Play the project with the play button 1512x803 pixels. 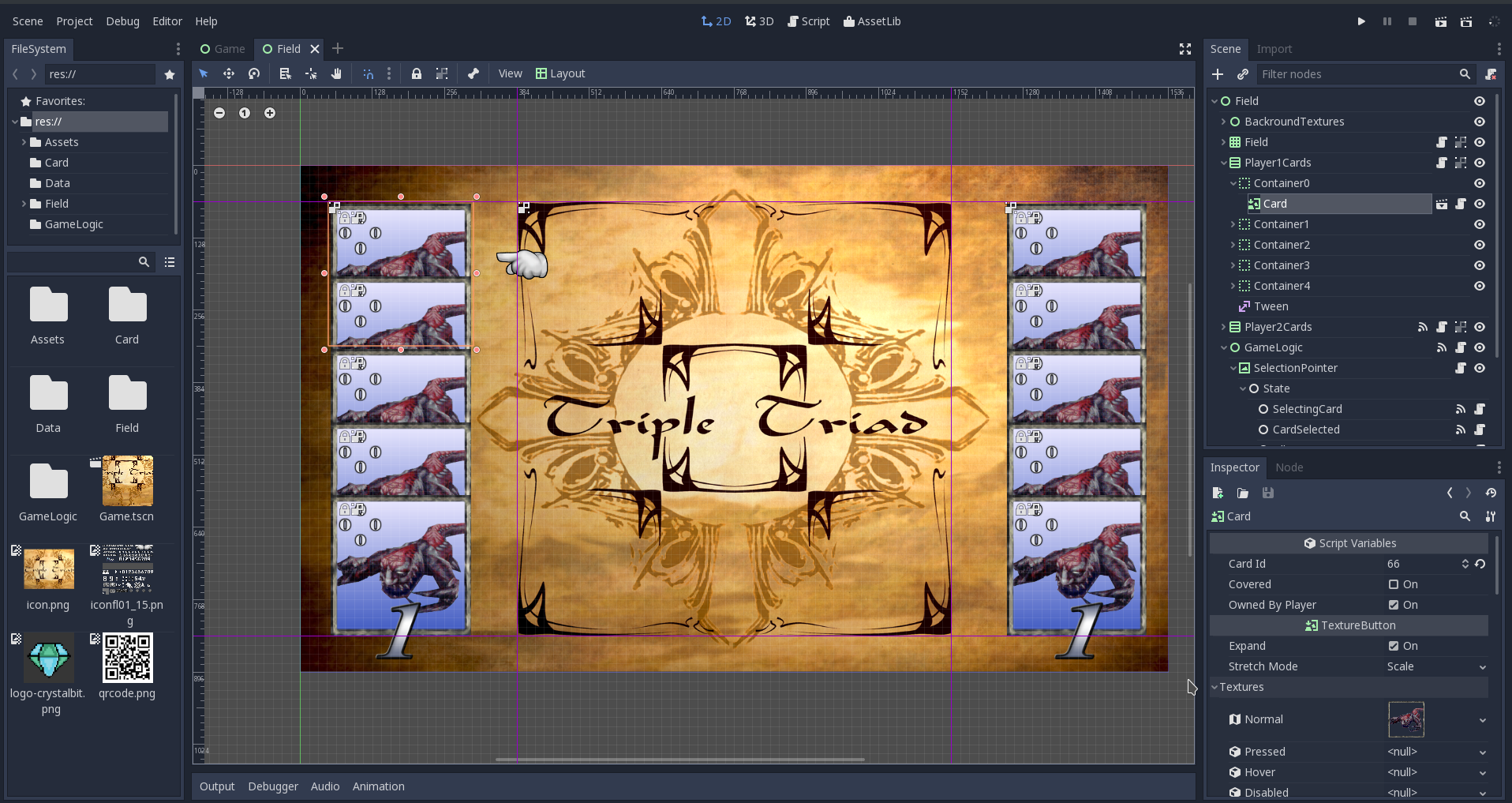pyautogui.click(x=1361, y=21)
